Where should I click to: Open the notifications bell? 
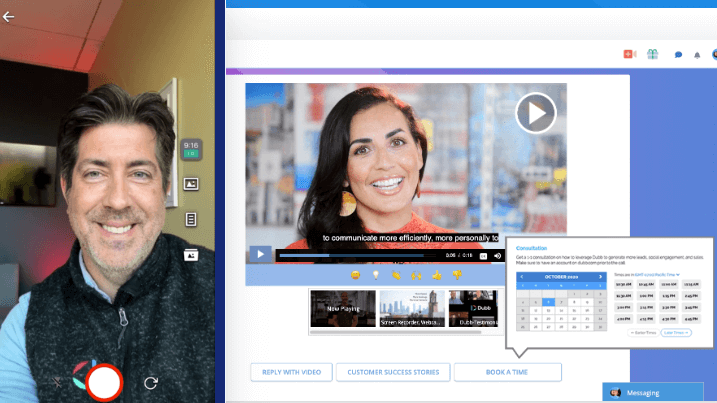coord(697,55)
